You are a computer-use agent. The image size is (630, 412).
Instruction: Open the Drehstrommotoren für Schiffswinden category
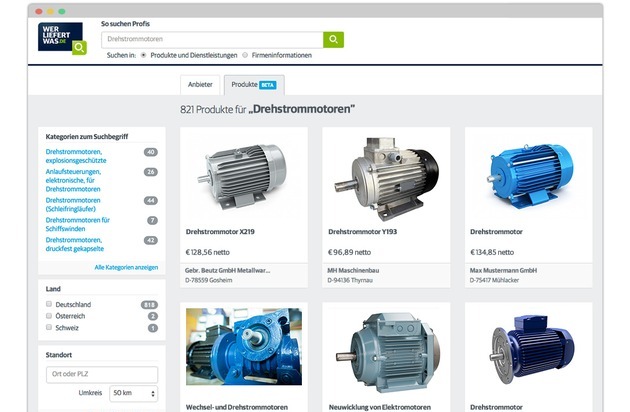coord(78,224)
